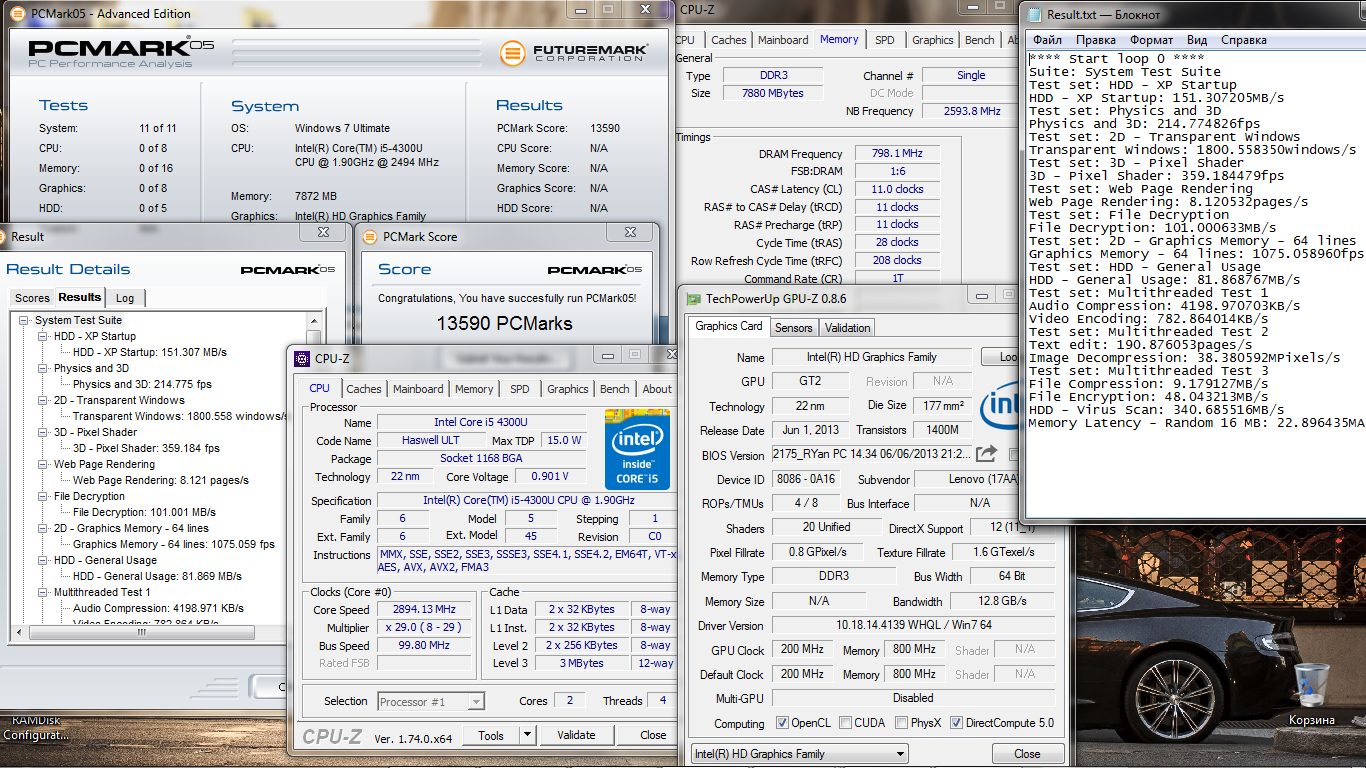Open the Mainboard tab in the front CPU-Z window
The image size is (1366, 768).
pyautogui.click(x=418, y=389)
